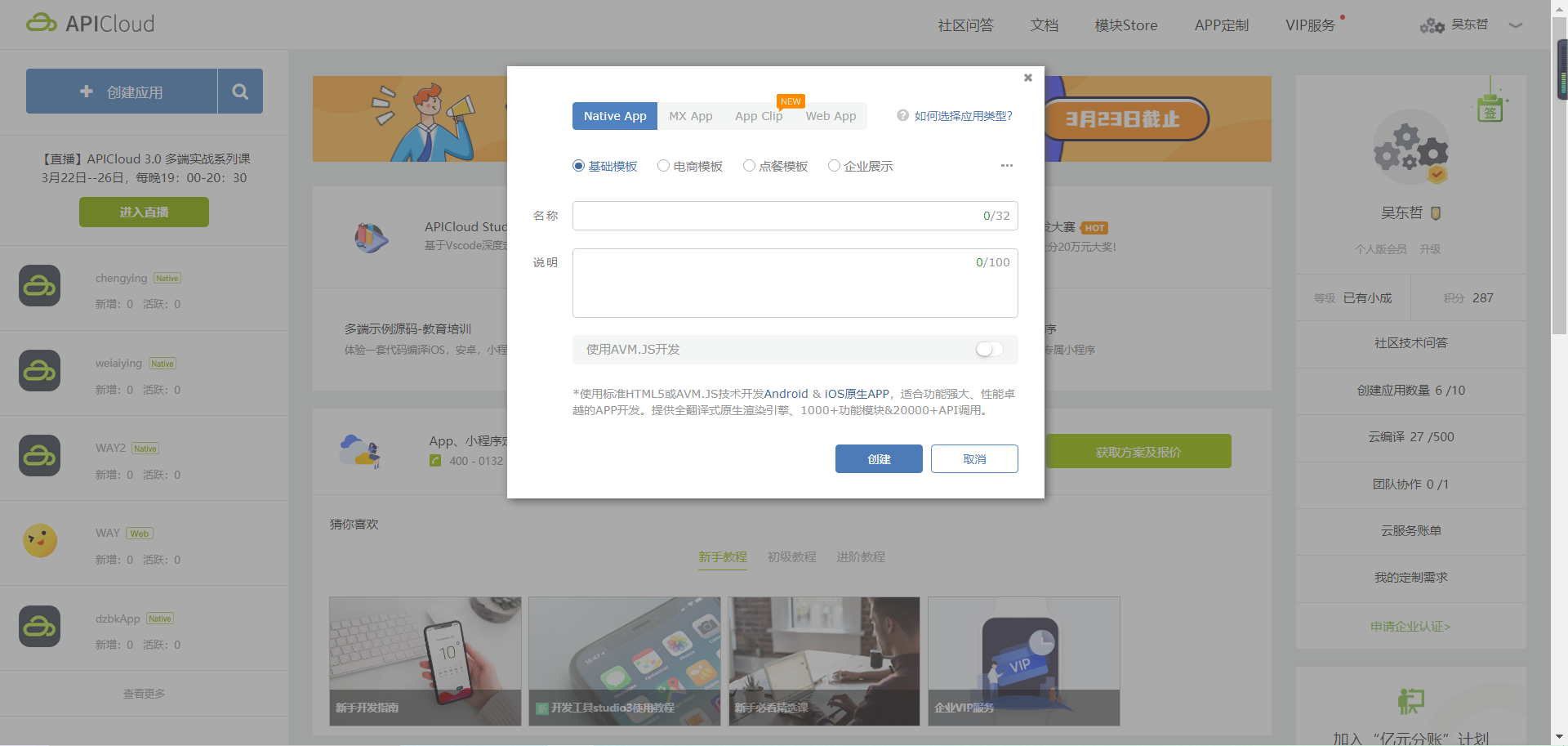Open the search magnifier beside 创建应用
This screenshot has height=746, width=1568.
(239, 91)
